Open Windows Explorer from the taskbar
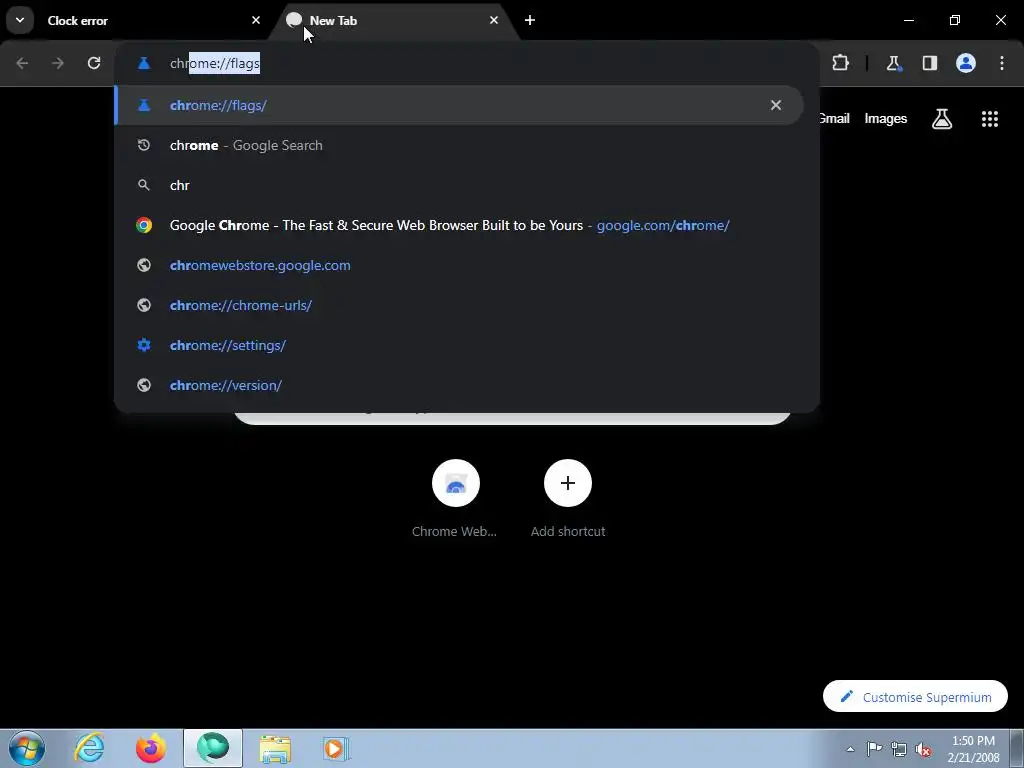 (275, 748)
